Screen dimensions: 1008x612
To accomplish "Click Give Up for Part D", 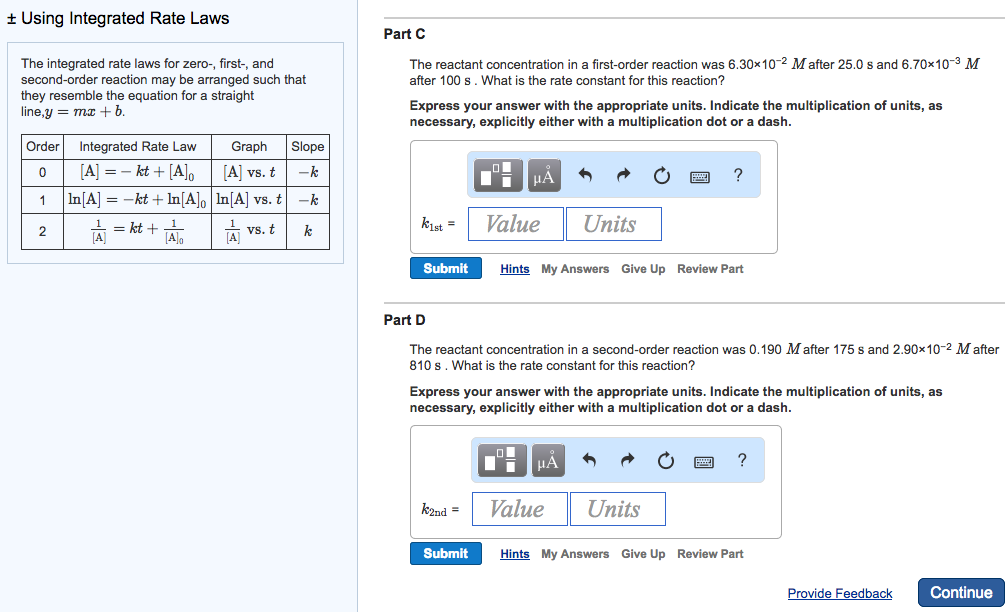I will (643, 553).
